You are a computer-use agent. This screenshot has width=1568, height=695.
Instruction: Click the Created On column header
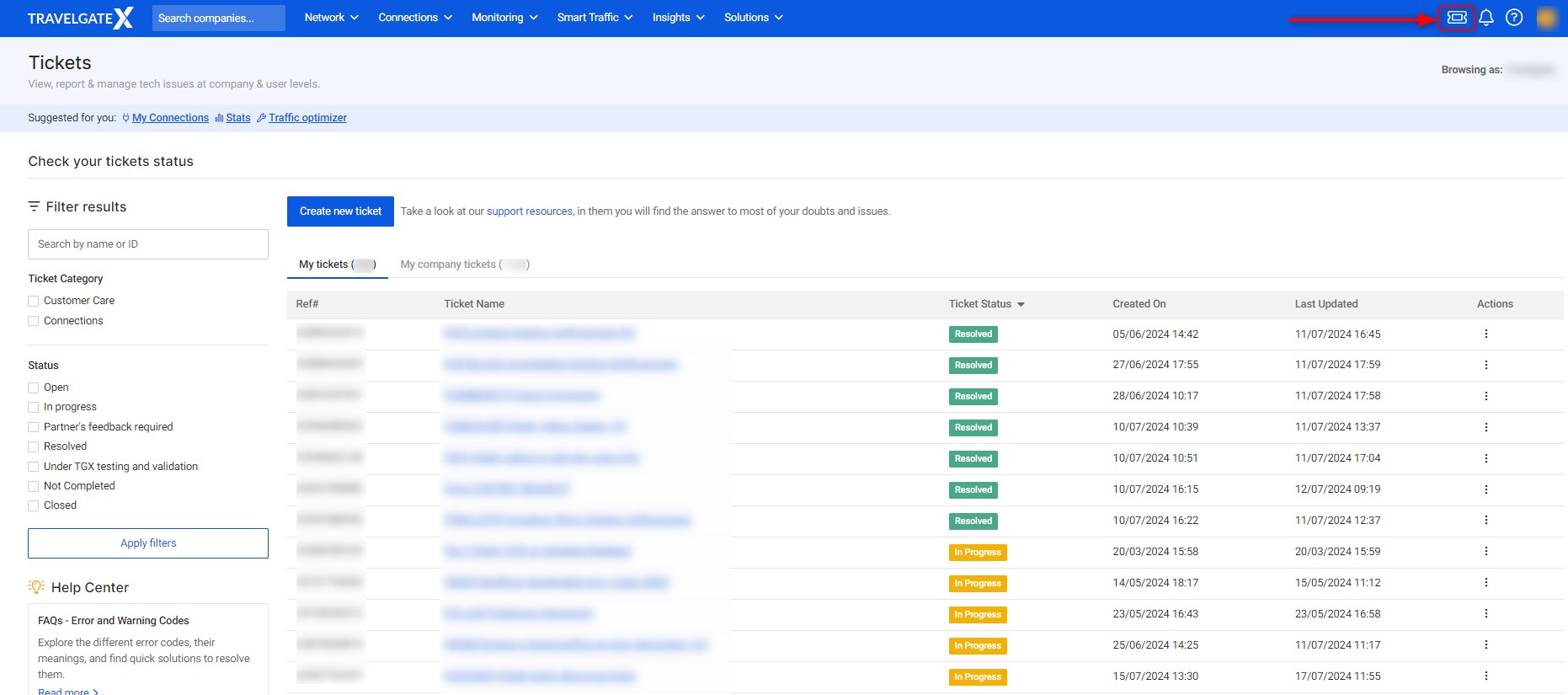pyautogui.click(x=1139, y=304)
